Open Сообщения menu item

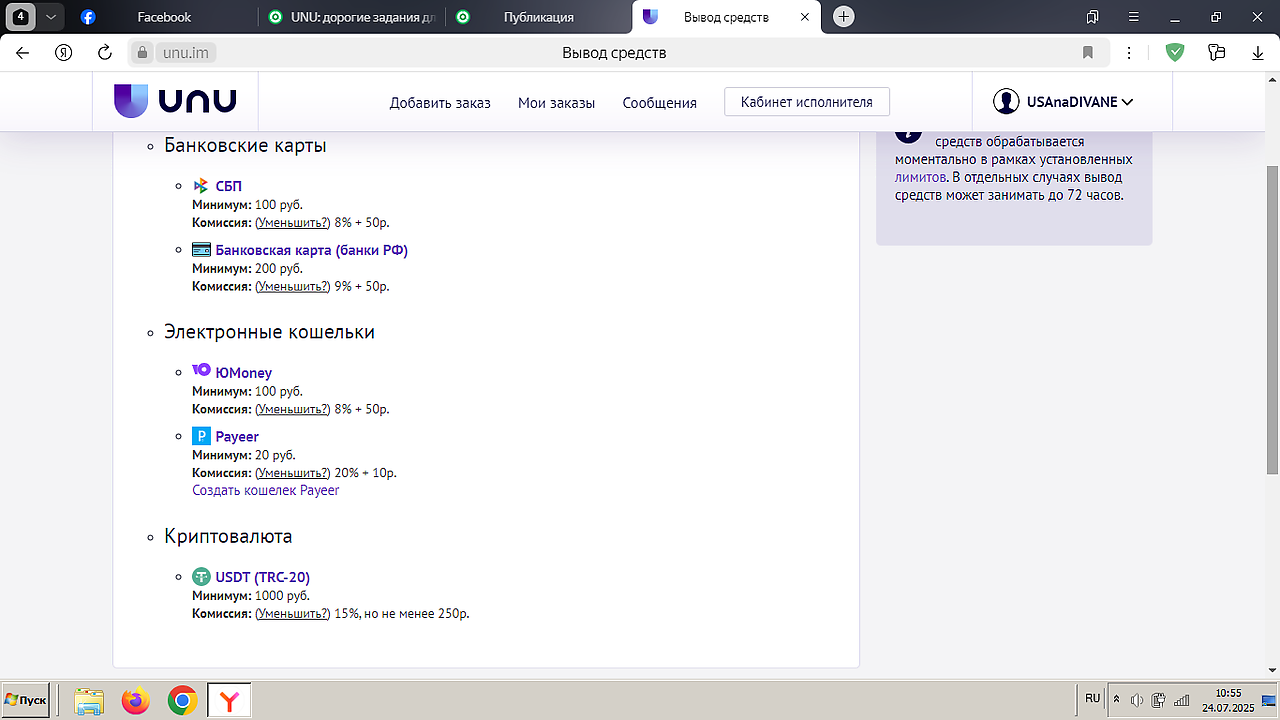pos(659,102)
